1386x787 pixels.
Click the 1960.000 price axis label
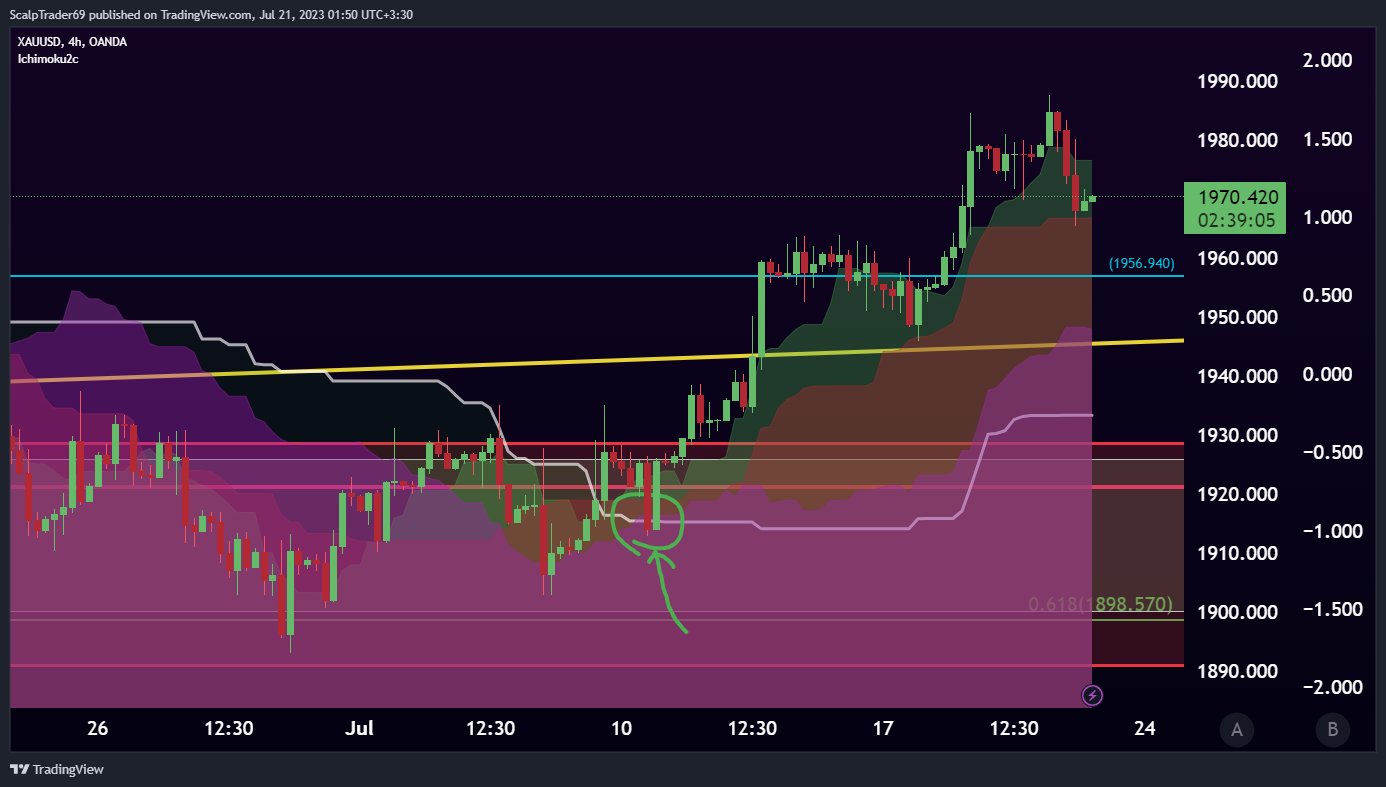1237,258
